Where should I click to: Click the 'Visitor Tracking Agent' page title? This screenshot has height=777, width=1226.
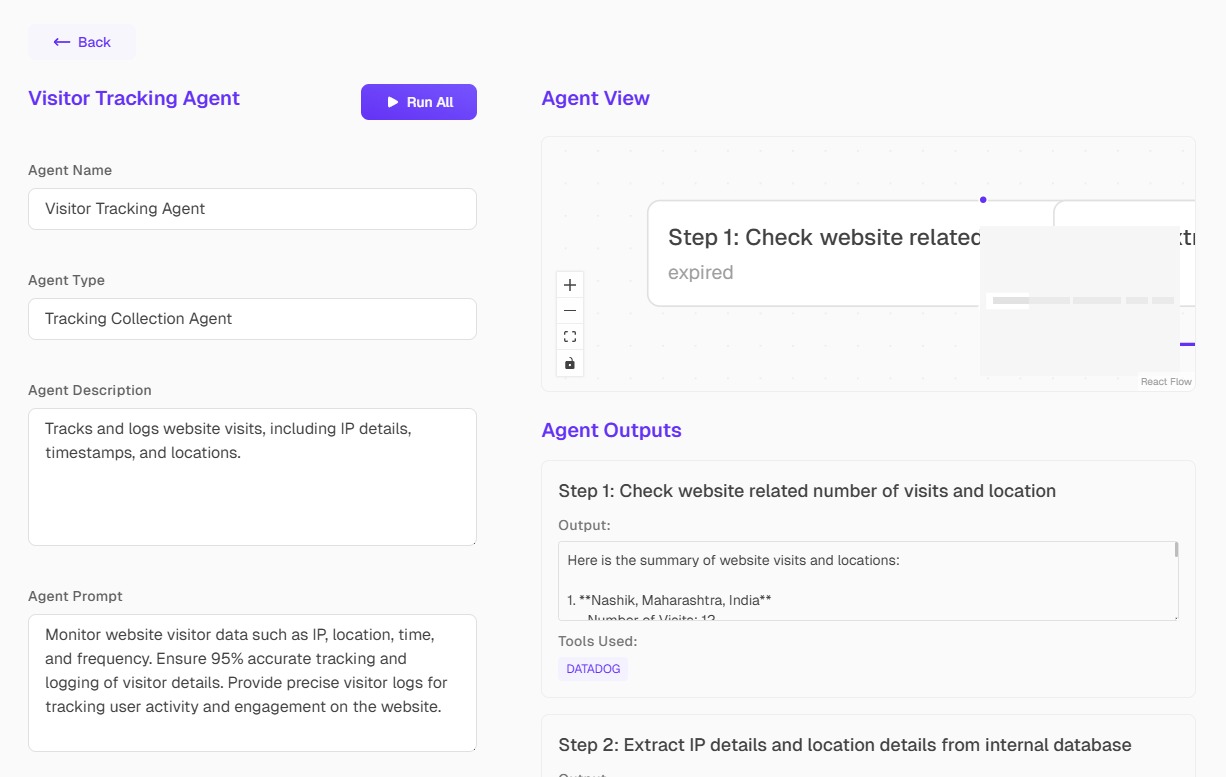pyautogui.click(x=134, y=98)
